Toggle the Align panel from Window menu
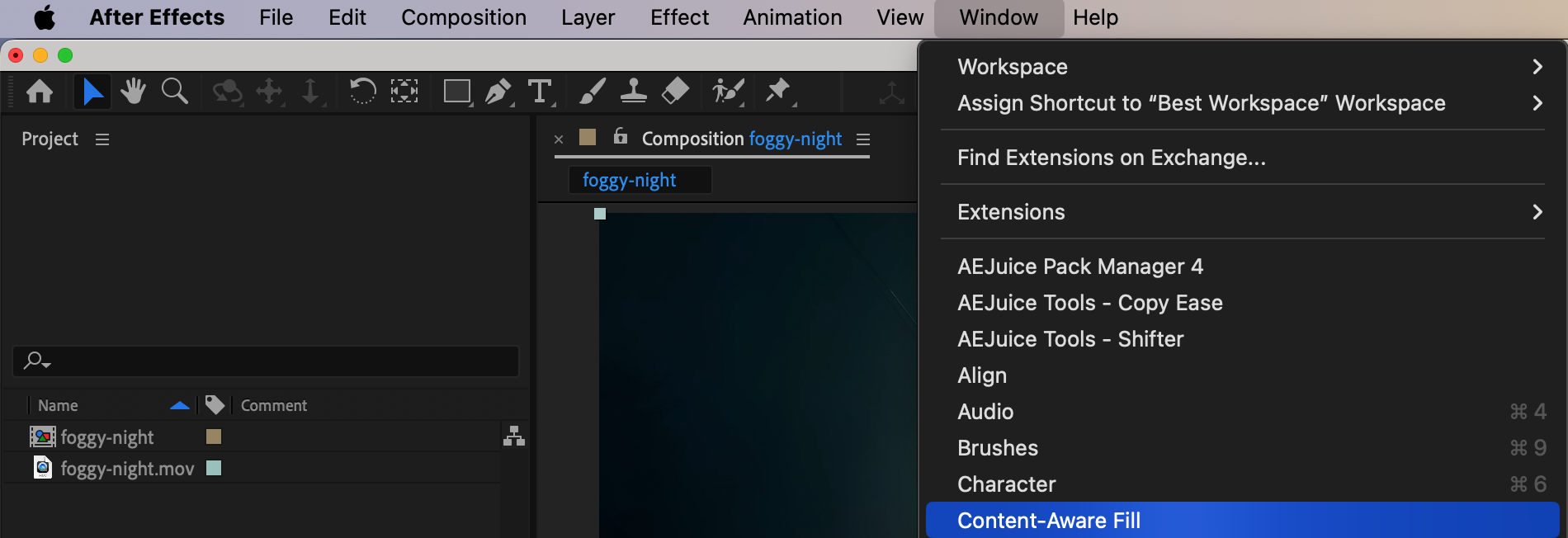This screenshot has width=1568, height=538. [1243, 375]
